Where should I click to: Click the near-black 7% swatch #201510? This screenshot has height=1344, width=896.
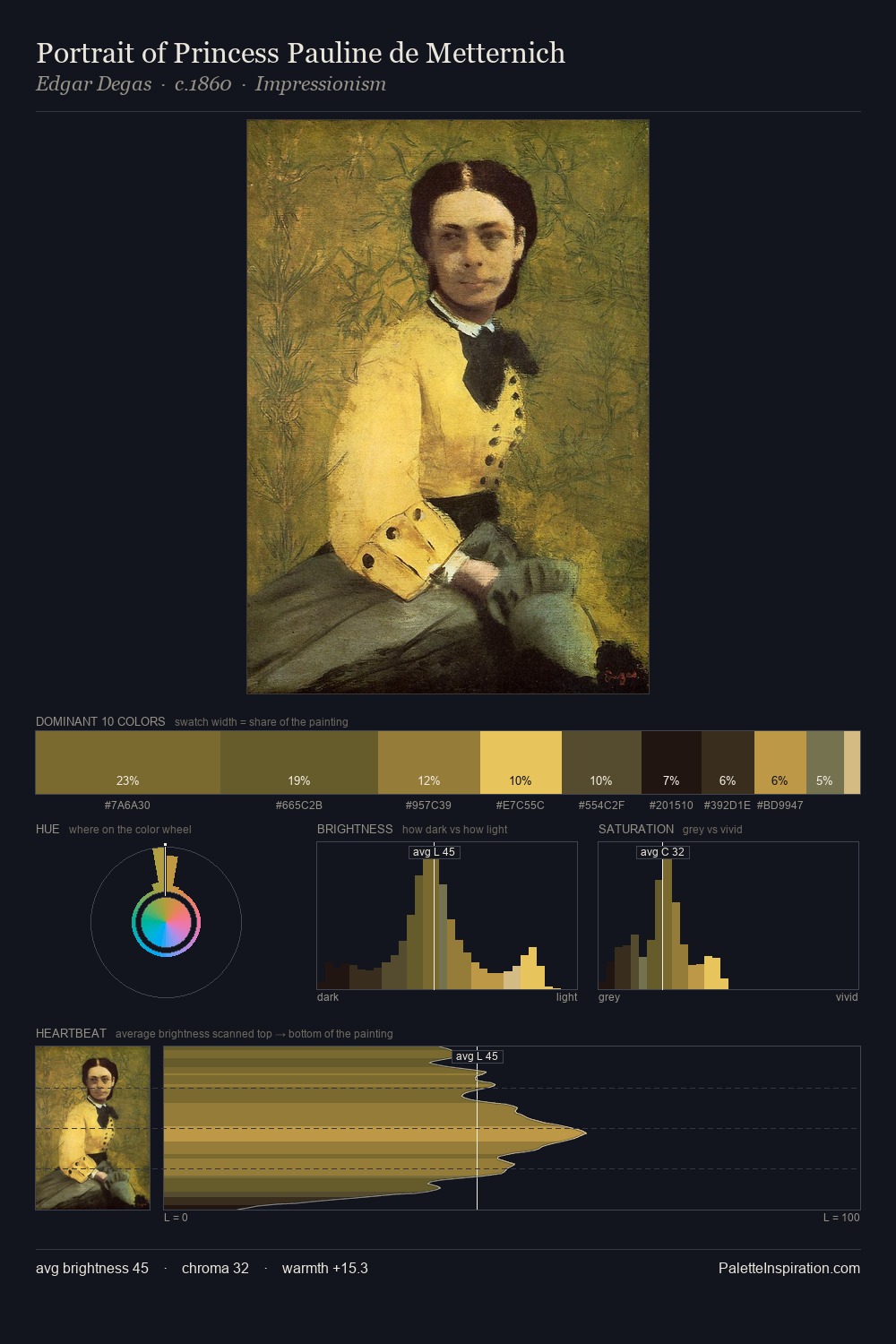(x=671, y=762)
